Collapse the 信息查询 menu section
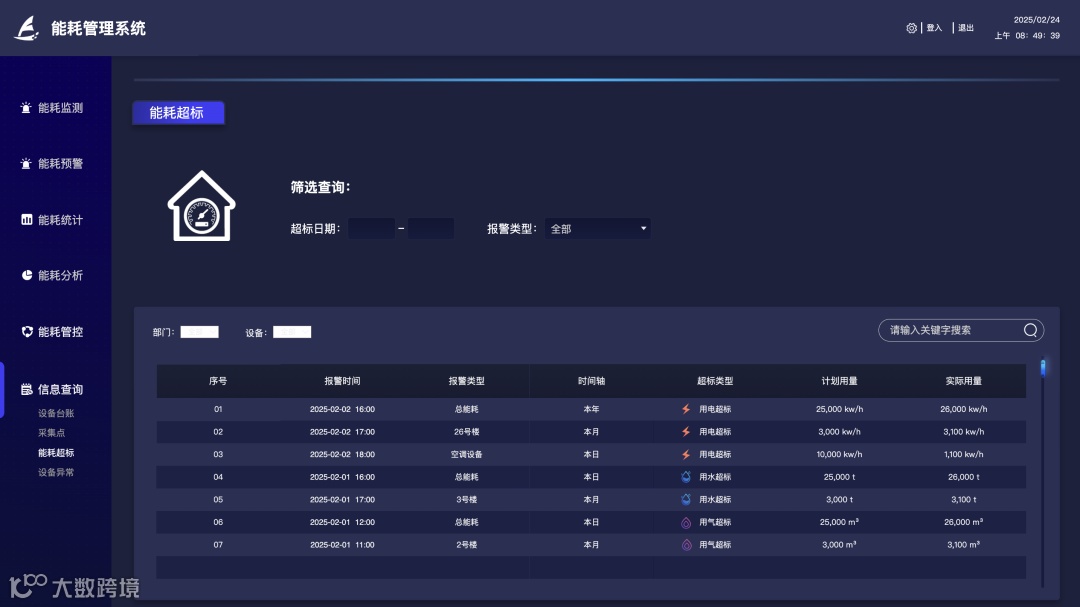 click(61, 389)
